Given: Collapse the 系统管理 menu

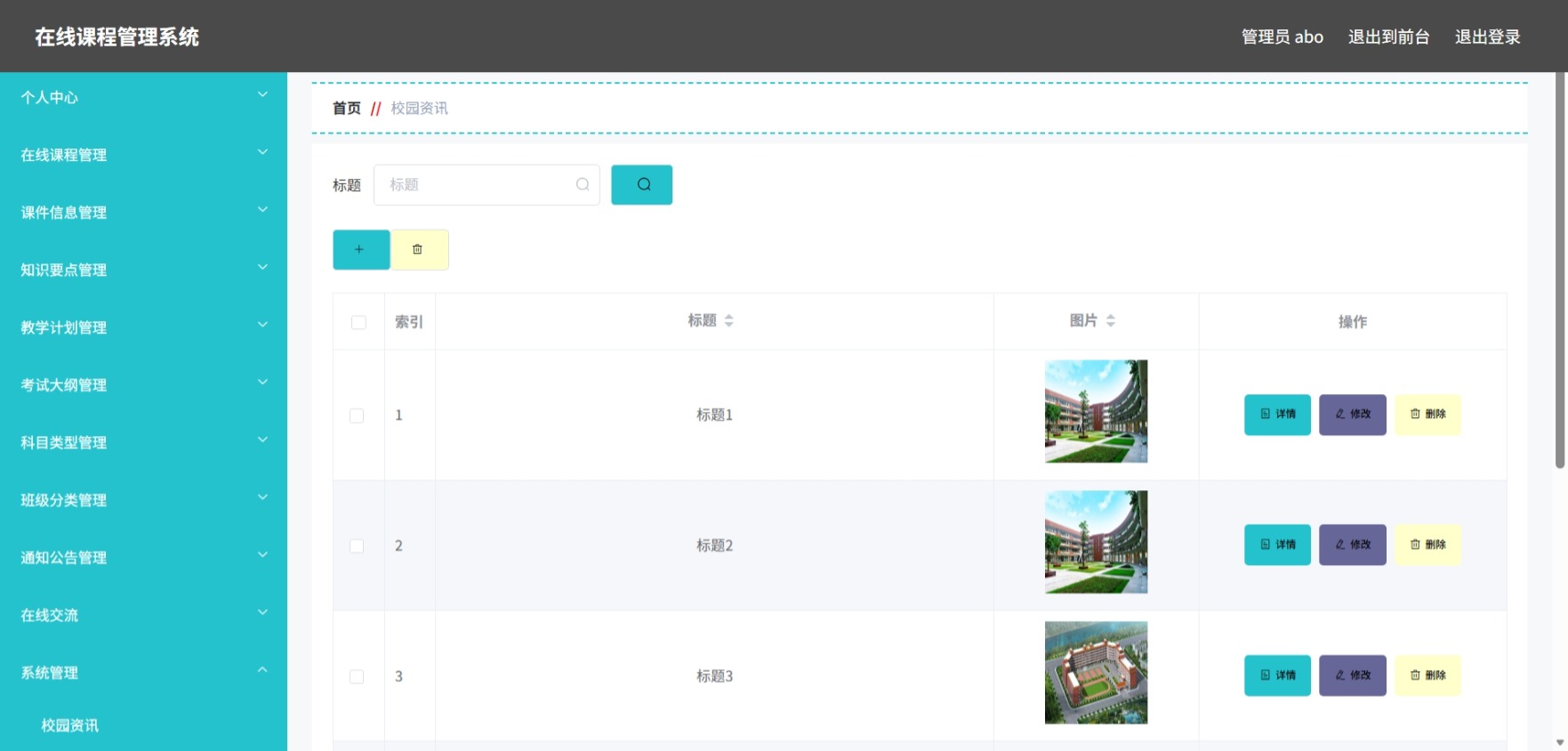Looking at the screenshot, I should click(x=143, y=673).
